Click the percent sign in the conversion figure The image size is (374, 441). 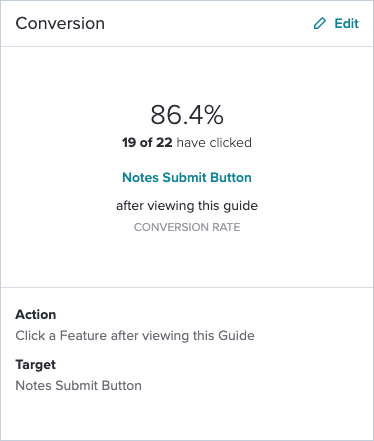click(x=213, y=115)
